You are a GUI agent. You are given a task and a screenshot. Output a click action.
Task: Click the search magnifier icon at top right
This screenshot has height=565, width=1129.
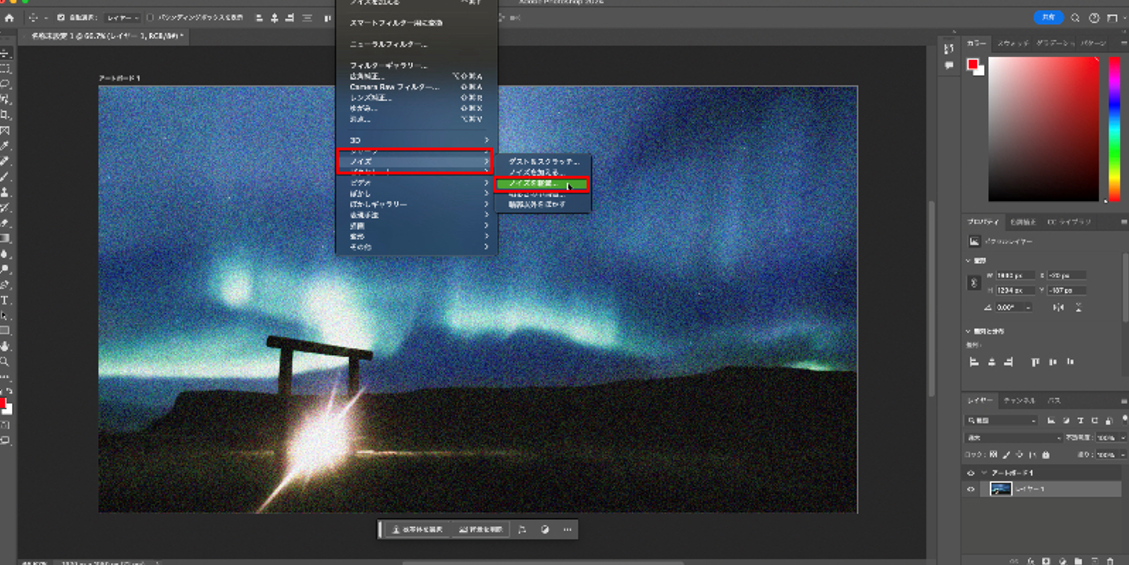pyautogui.click(x=1075, y=18)
